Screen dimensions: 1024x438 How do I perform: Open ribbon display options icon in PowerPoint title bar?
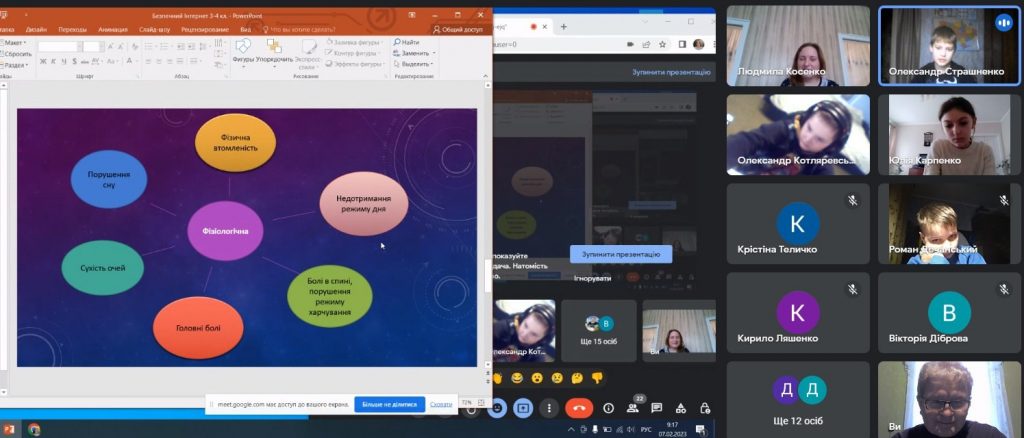[412, 13]
